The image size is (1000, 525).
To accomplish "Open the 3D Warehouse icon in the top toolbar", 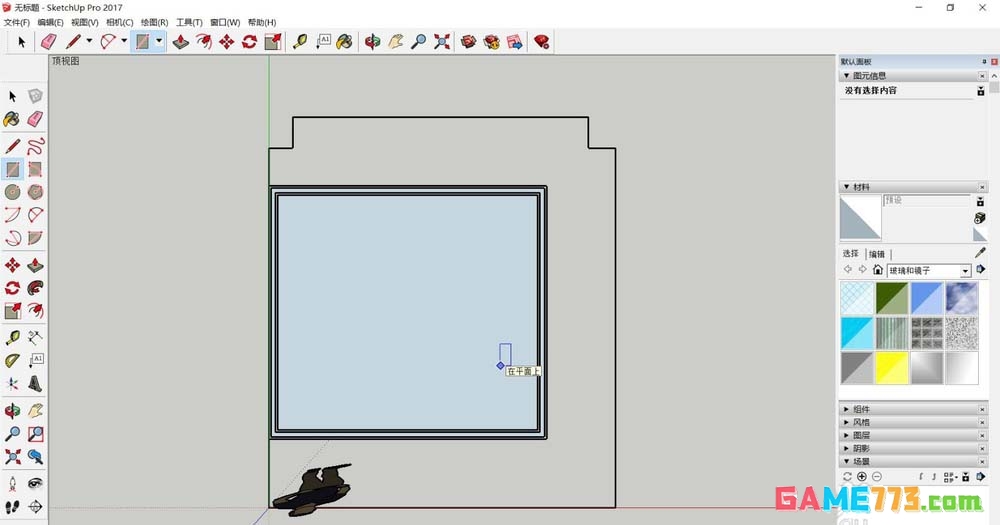I will point(469,42).
